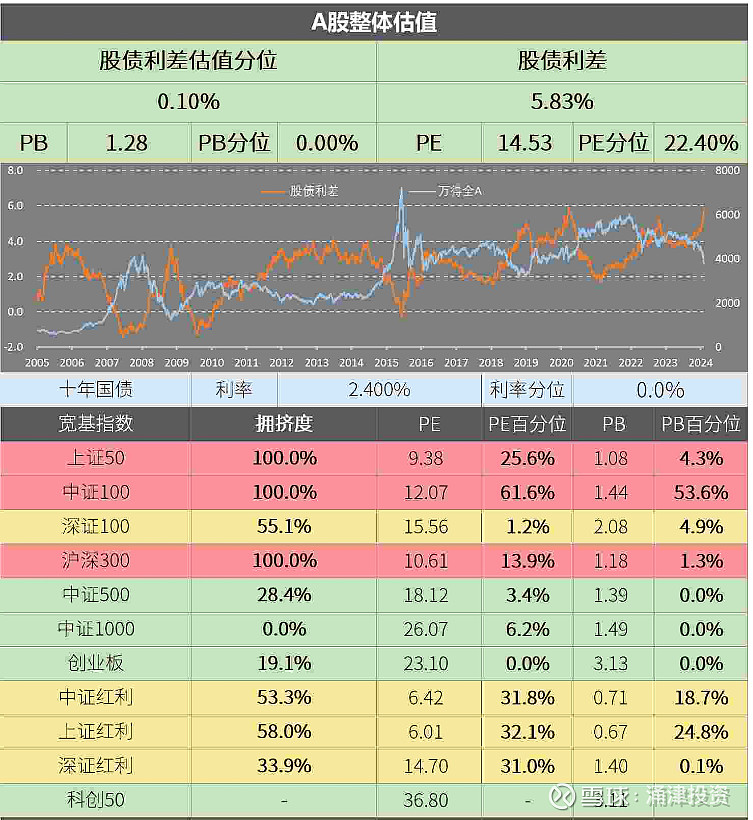The height and width of the screenshot is (820, 753).
Task: Select the 2.400% interest rate cell
Action: click(x=379, y=390)
